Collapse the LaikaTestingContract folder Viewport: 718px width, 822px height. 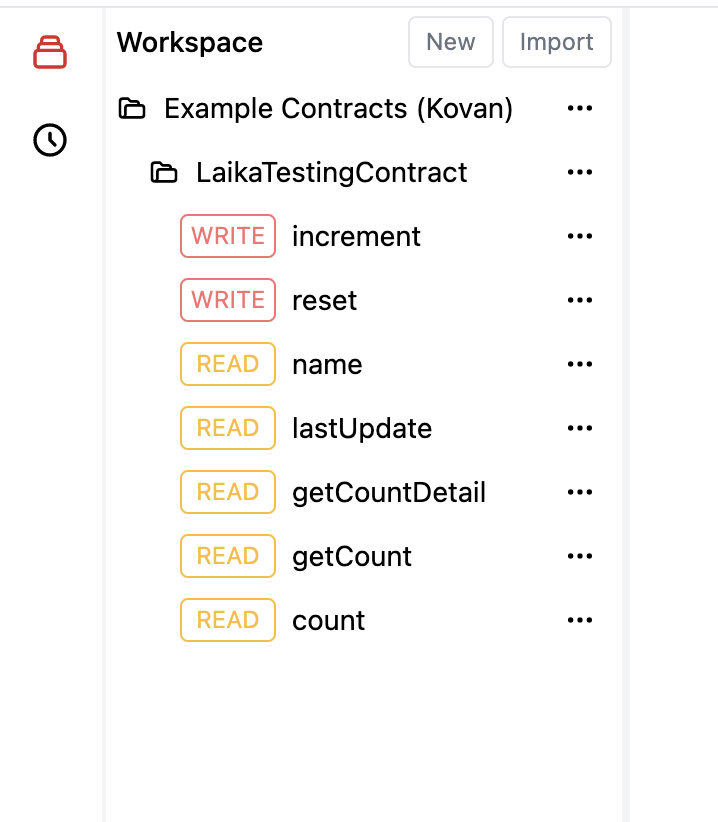pyautogui.click(x=163, y=173)
